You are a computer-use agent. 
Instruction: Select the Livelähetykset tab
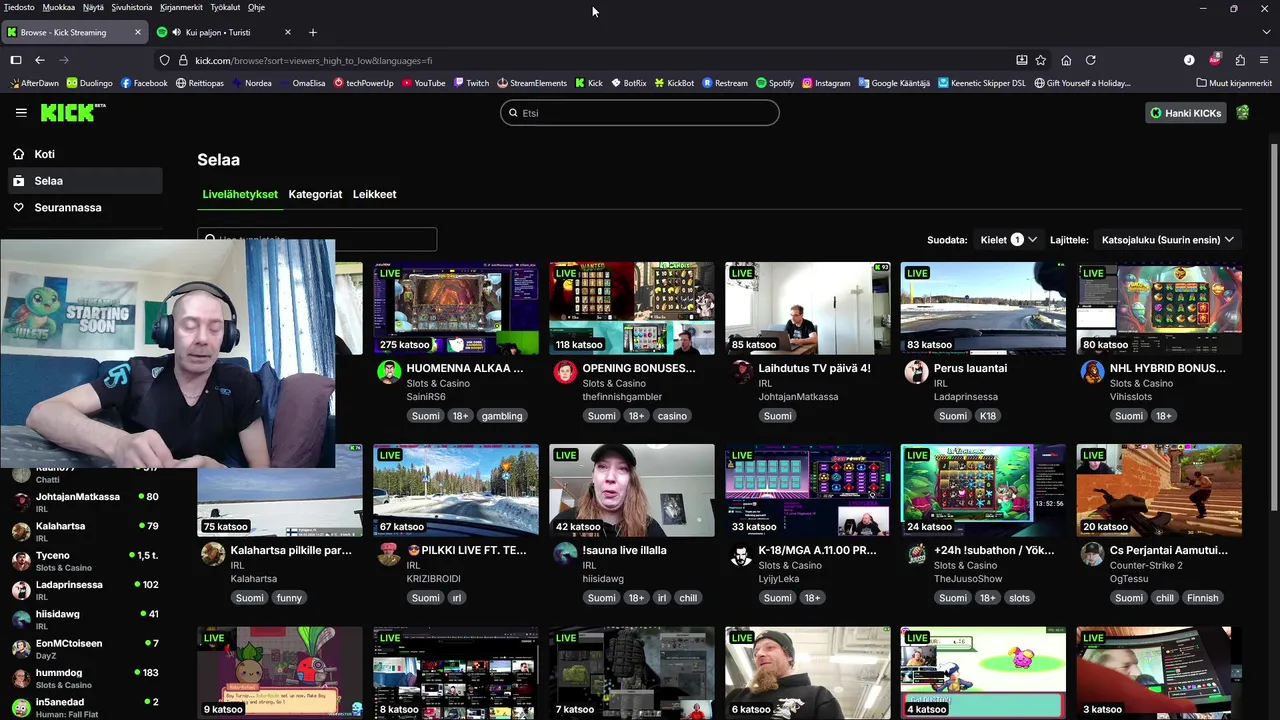[240, 194]
